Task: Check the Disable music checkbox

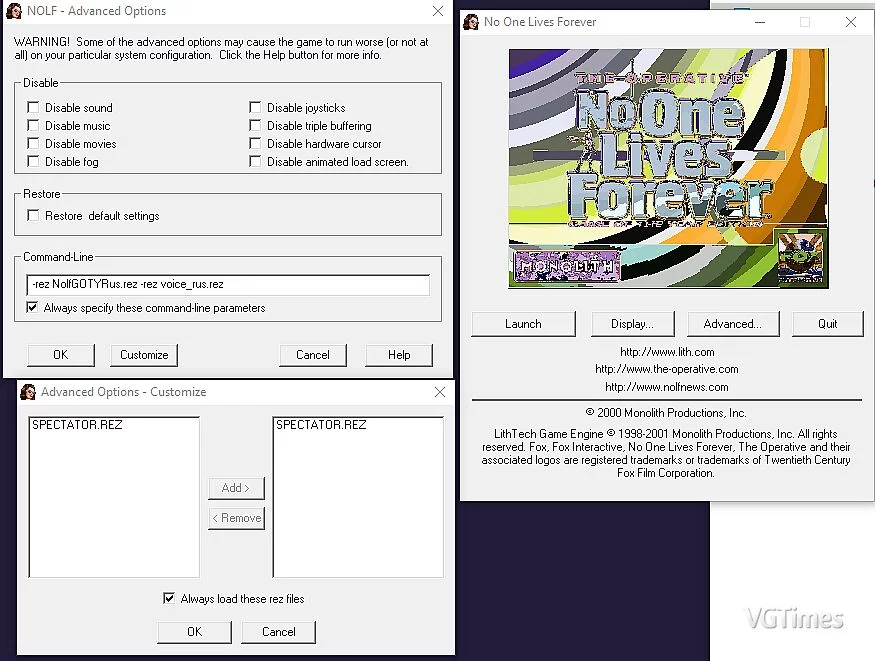Action: click(x=33, y=126)
